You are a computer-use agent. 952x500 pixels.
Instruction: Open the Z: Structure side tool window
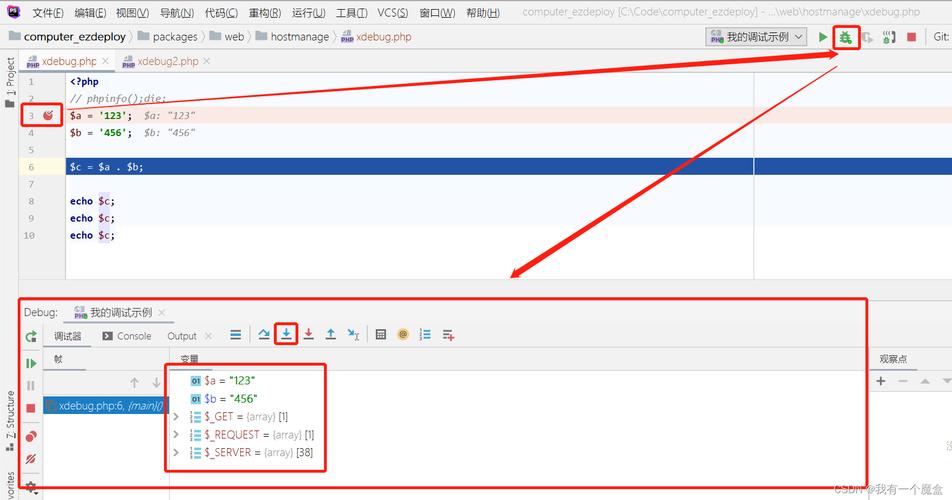10,420
